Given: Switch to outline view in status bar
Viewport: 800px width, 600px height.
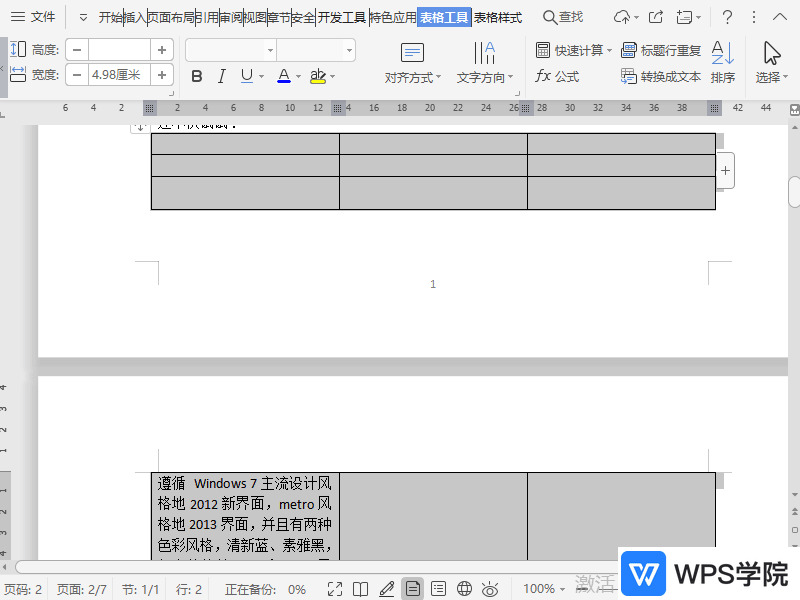Looking at the screenshot, I should tap(438, 588).
